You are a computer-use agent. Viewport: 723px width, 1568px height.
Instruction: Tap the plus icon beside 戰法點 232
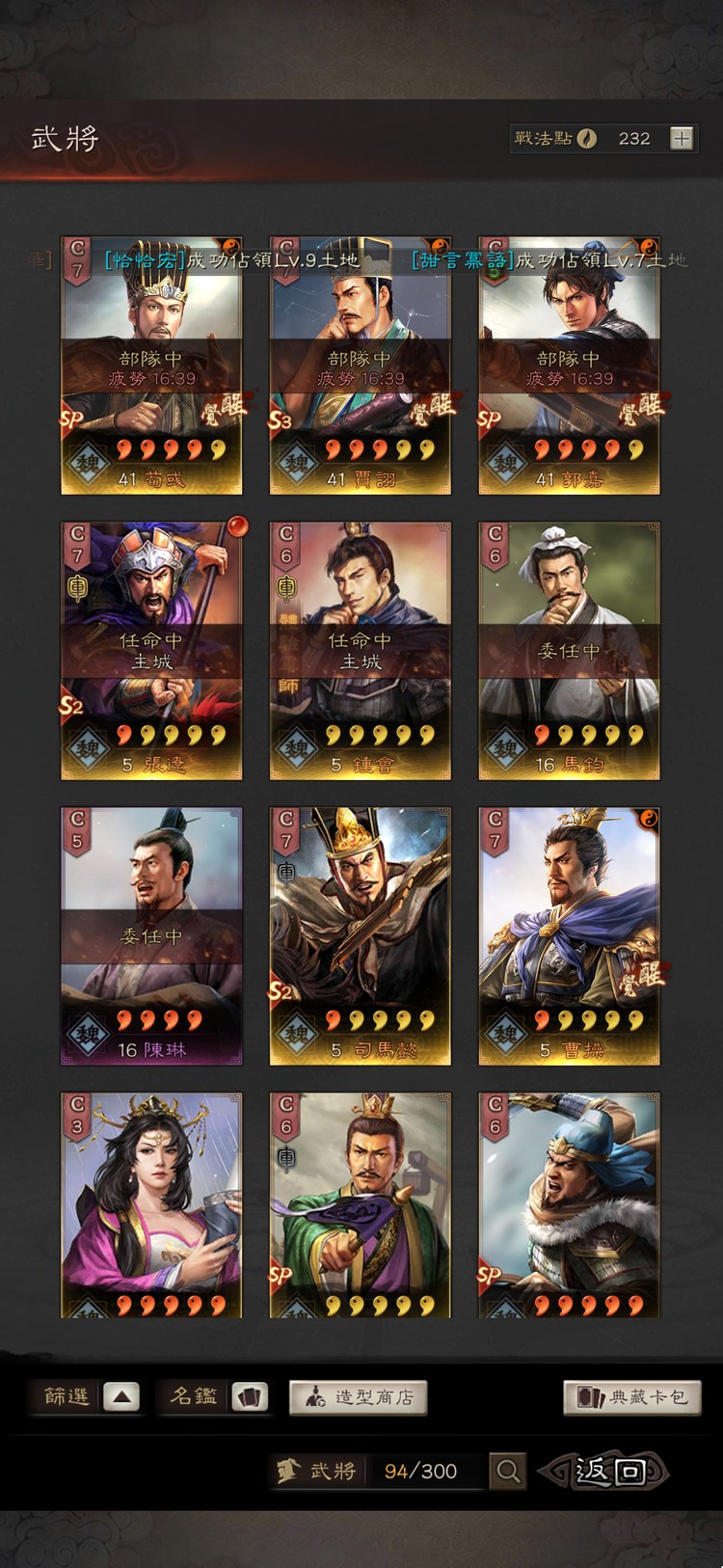682,138
